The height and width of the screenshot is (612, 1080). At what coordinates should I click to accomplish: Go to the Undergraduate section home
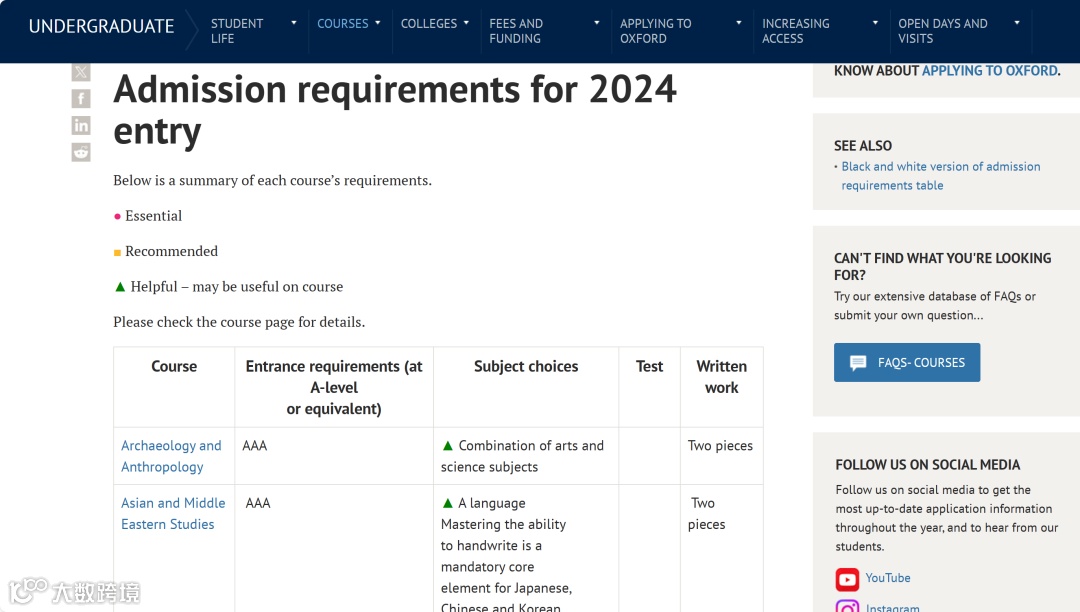point(101,27)
